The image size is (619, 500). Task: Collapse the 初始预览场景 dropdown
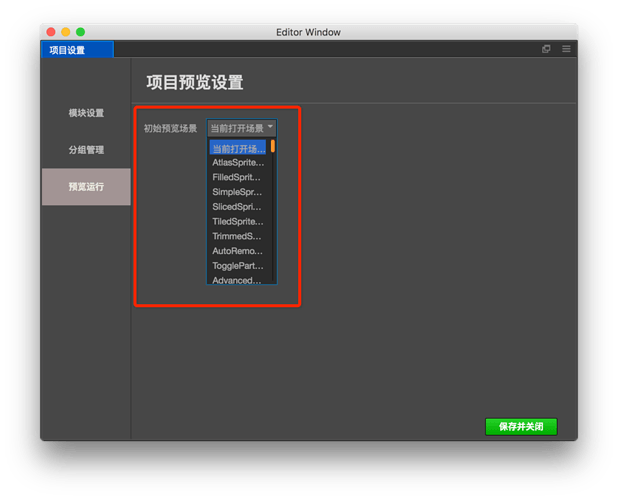click(x=242, y=128)
